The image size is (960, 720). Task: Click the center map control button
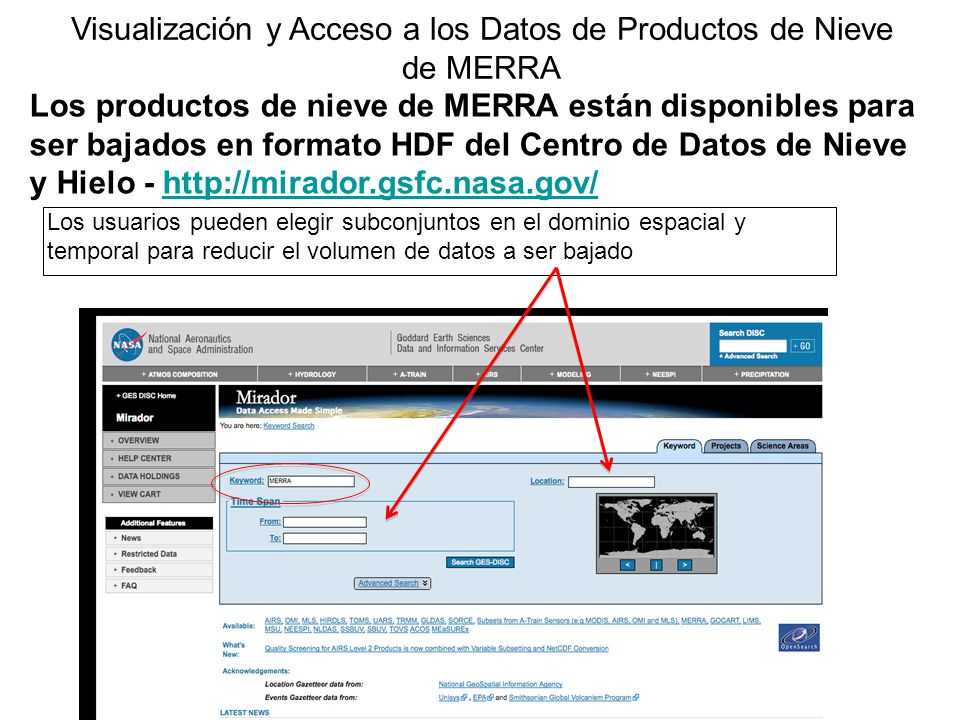click(656, 564)
